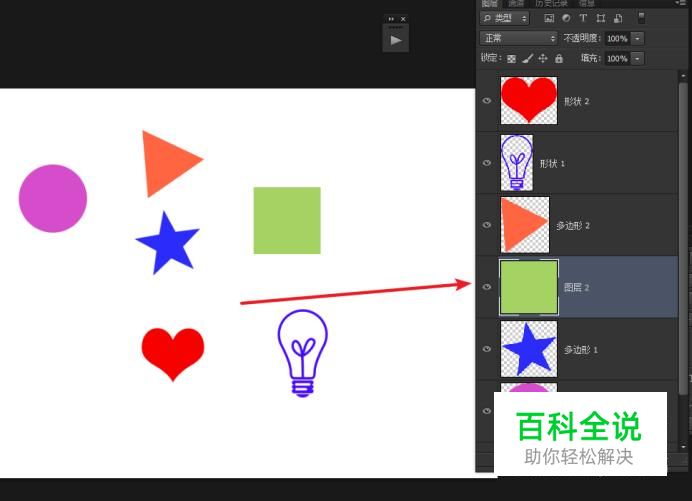This screenshot has height=501, width=692.
Task: Click the layers panel scroll-down arrow
Action: point(683,447)
